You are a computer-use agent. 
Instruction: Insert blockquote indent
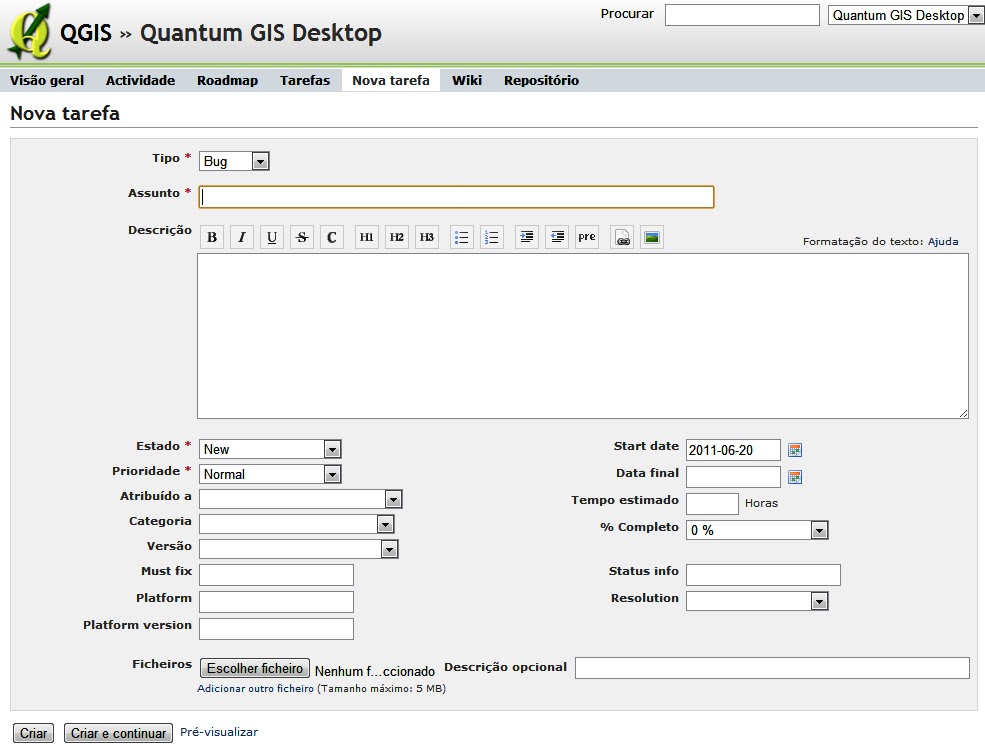tap(526, 238)
